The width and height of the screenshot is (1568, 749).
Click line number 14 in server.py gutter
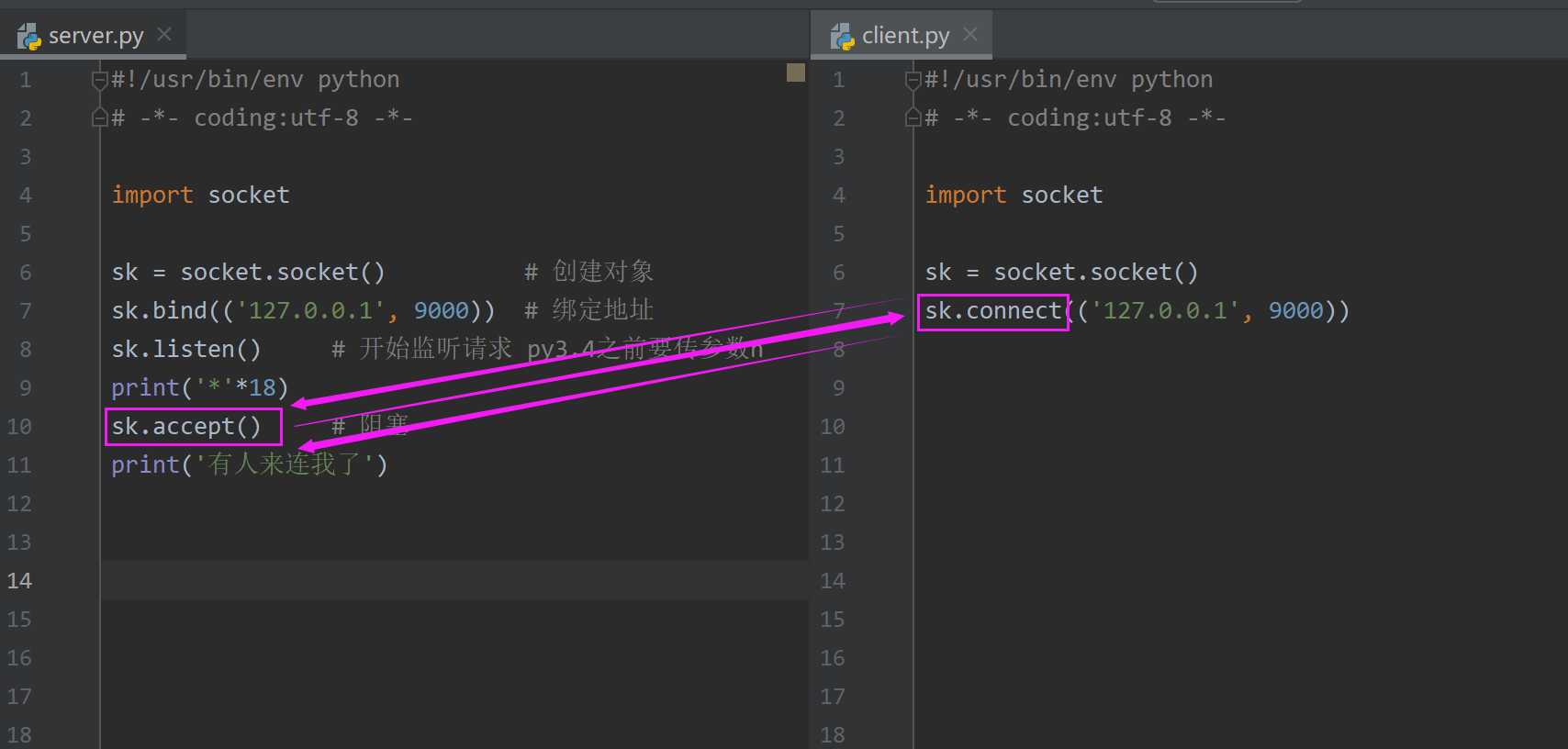click(x=20, y=580)
